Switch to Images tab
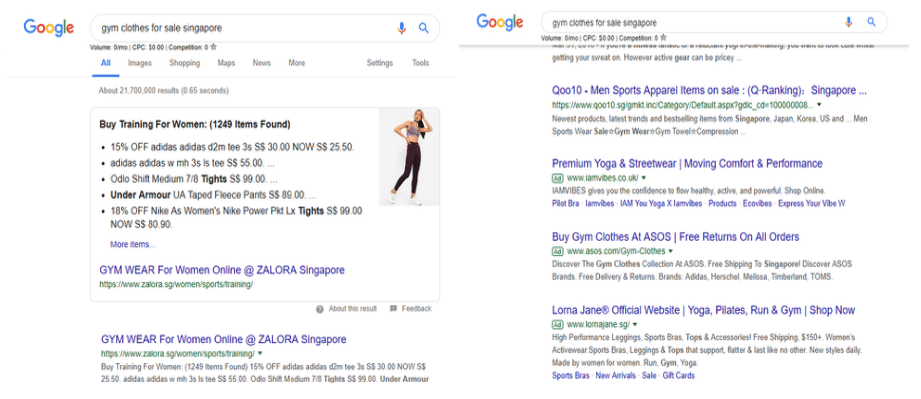Image resolution: width=921 pixels, height=399 pixels. pos(140,63)
